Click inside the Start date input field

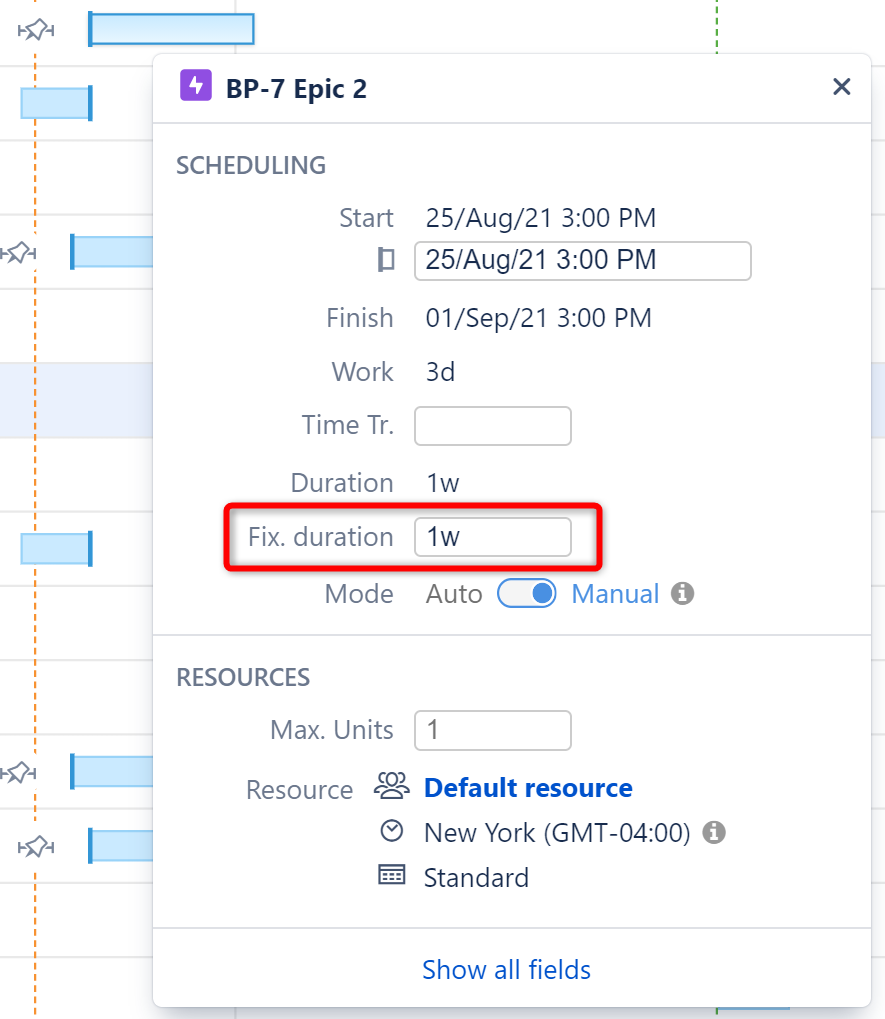[x=583, y=260]
